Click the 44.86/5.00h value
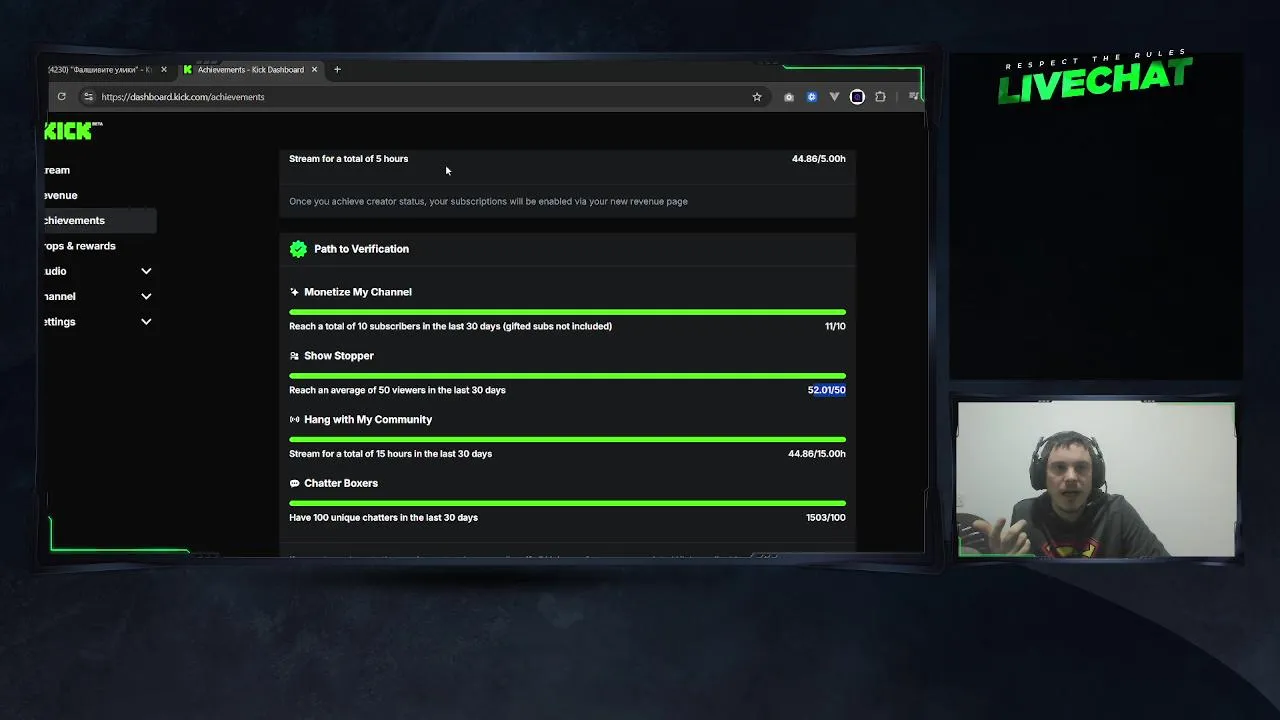Image resolution: width=1280 pixels, height=720 pixels. coord(818,159)
